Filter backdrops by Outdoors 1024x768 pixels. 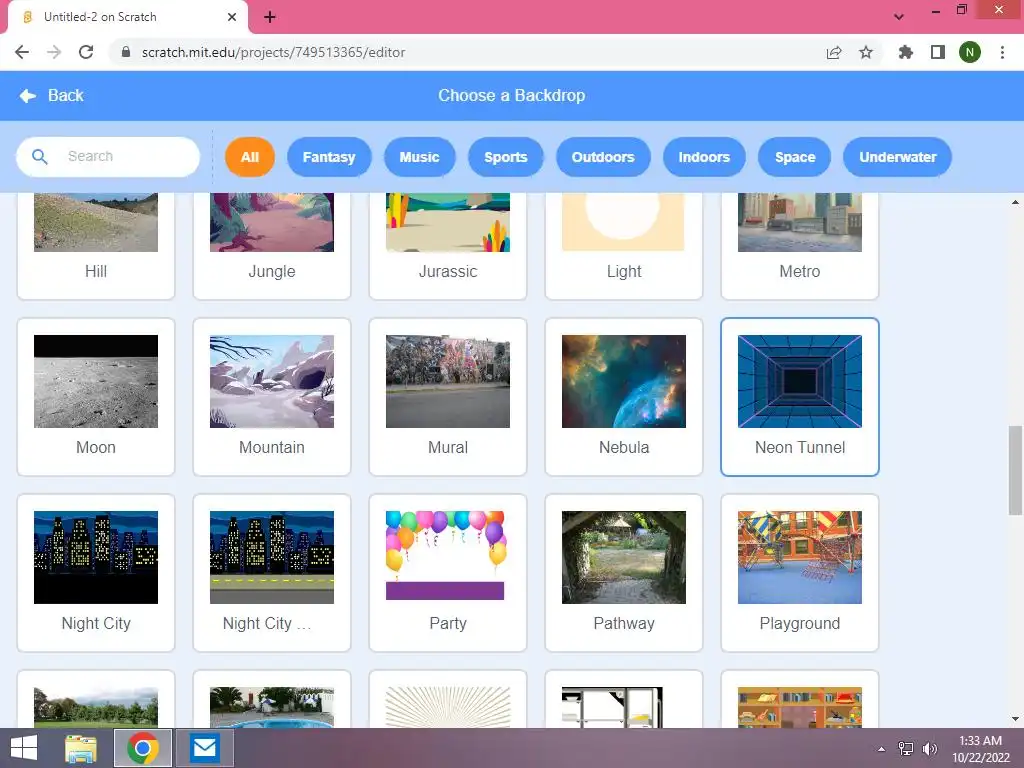[603, 157]
